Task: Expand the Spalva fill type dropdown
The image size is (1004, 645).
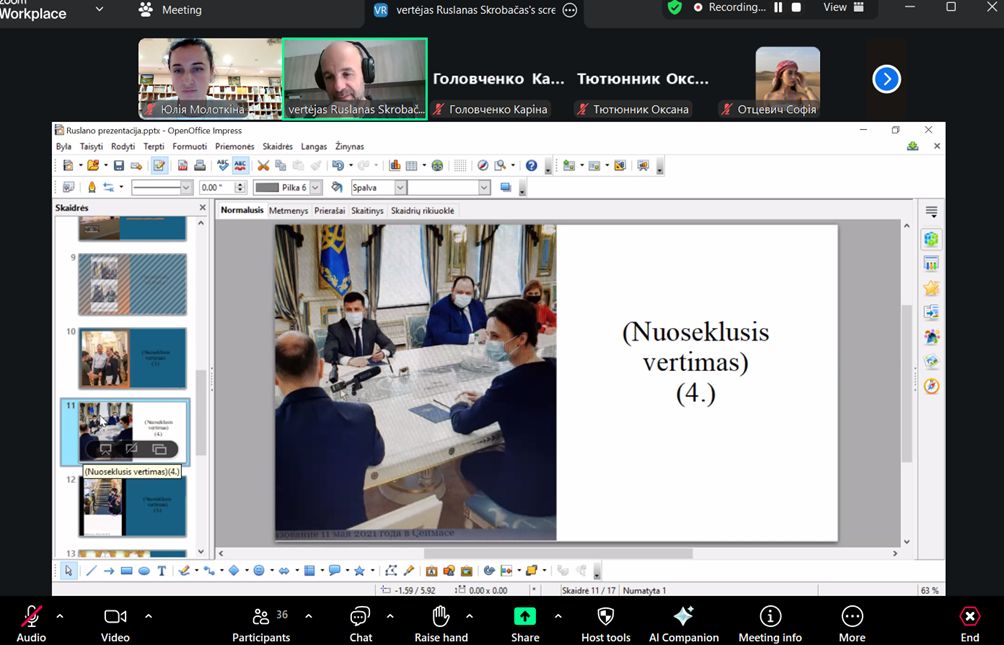Action: click(400, 187)
